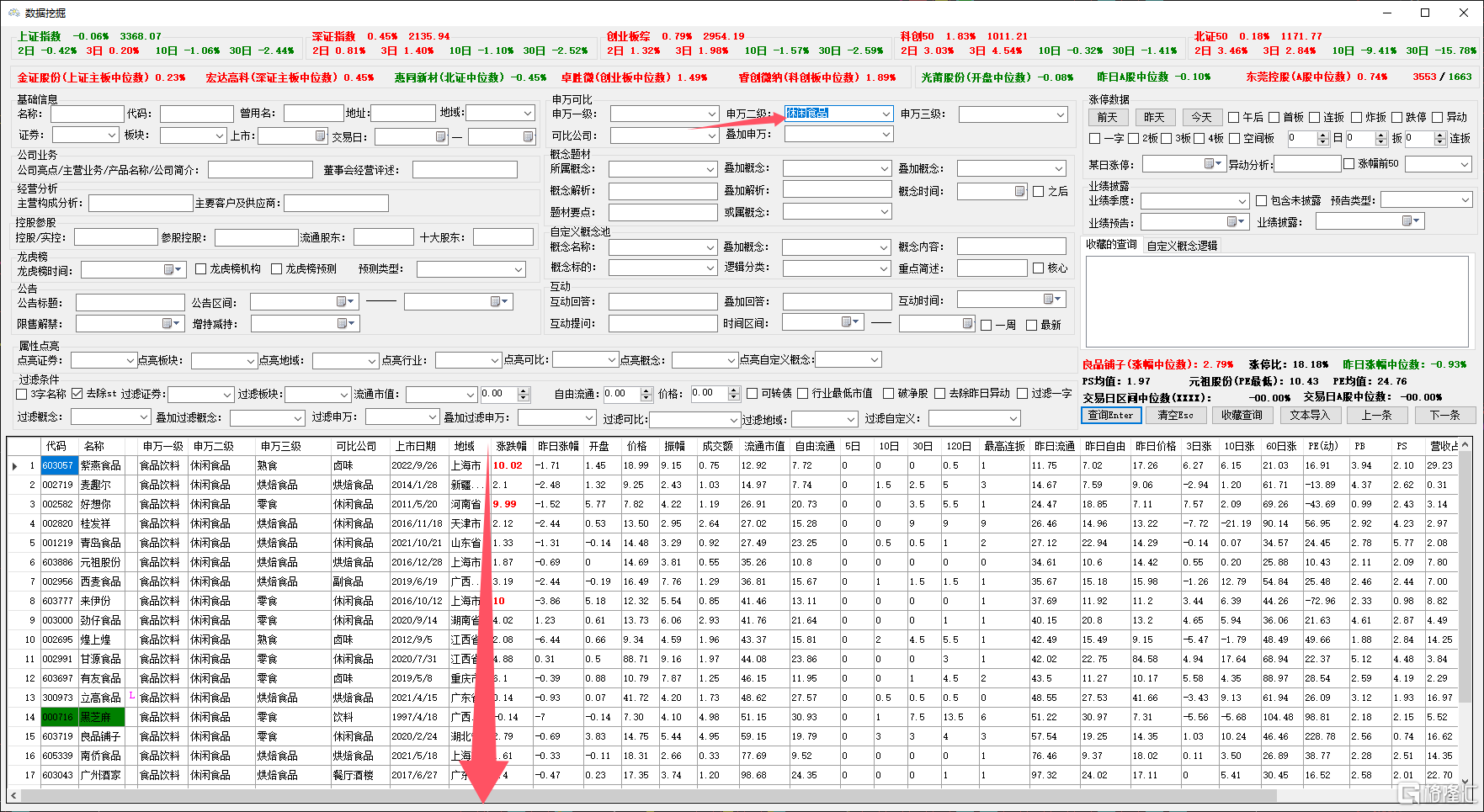The image size is (1484, 812).
Task: Check the 涨幅前50 checkbox
Action: (x=1348, y=164)
